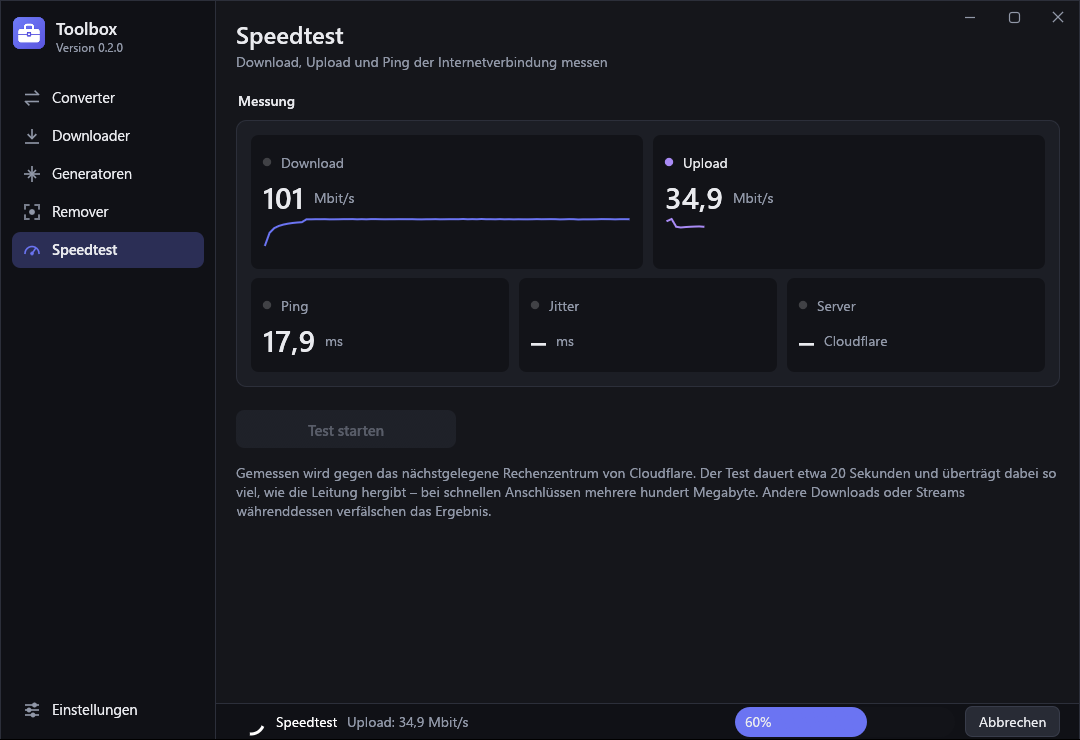Screen dimensions: 1080x740
Task: Click the Jitter status dot
Action: 535,305
